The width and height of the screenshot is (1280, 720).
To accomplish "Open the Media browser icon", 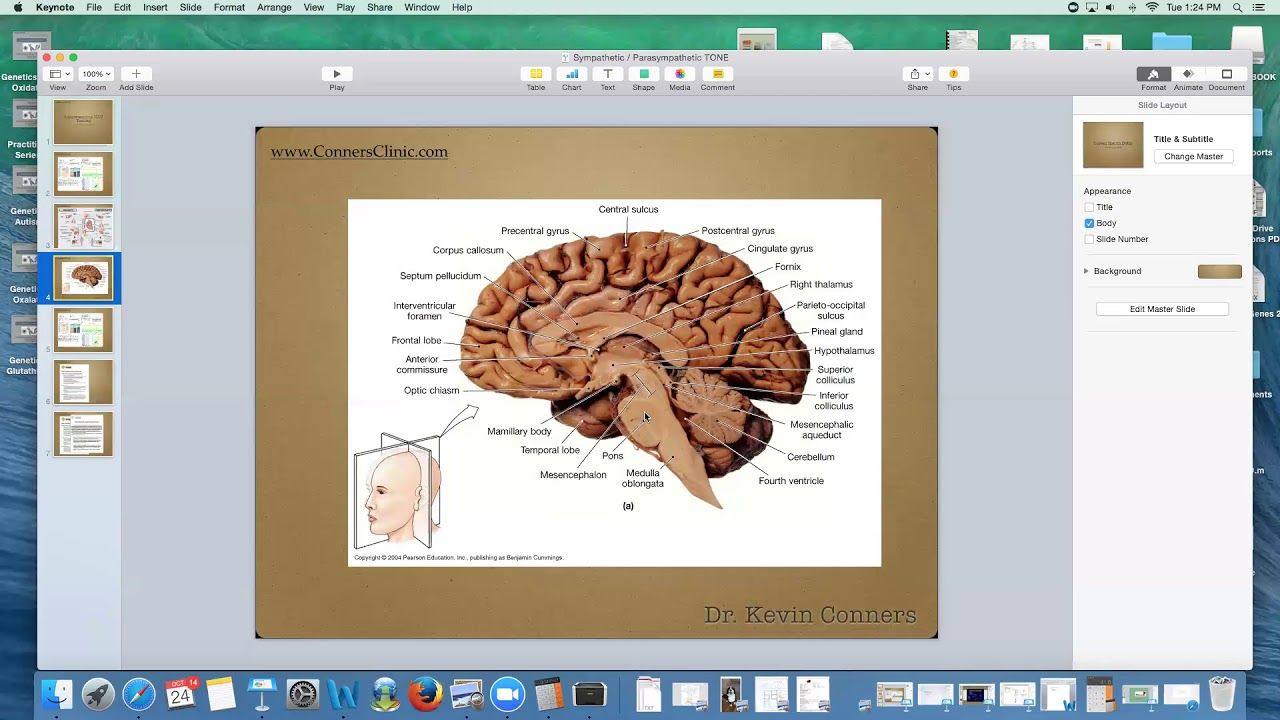I will pos(680,74).
